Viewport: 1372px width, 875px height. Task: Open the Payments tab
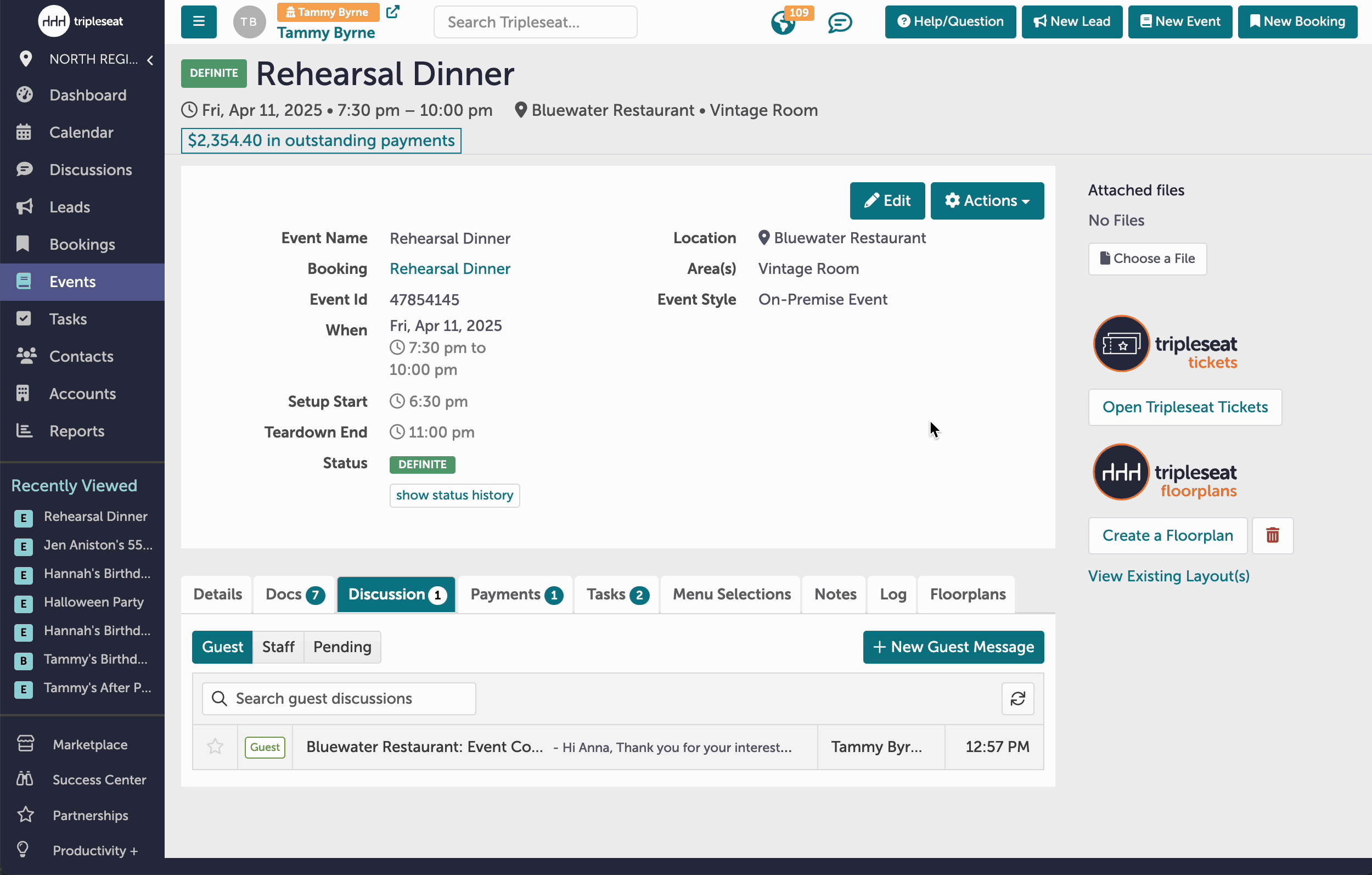click(516, 594)
